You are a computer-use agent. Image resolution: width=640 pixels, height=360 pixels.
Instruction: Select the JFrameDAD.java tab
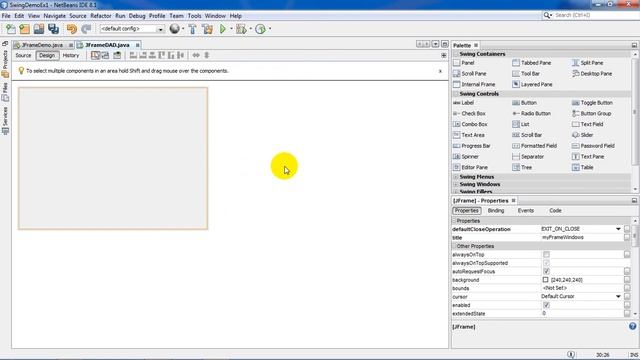pos(107,45)
